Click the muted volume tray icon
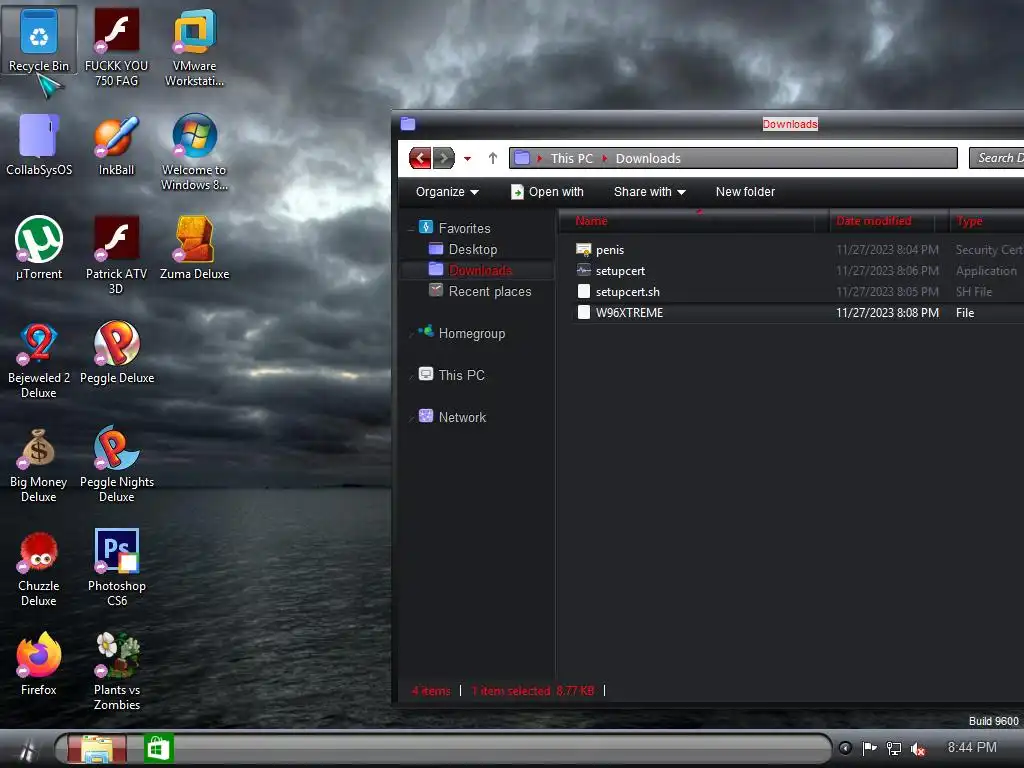This screenshot has width=1024, height=768. [918, 749]
